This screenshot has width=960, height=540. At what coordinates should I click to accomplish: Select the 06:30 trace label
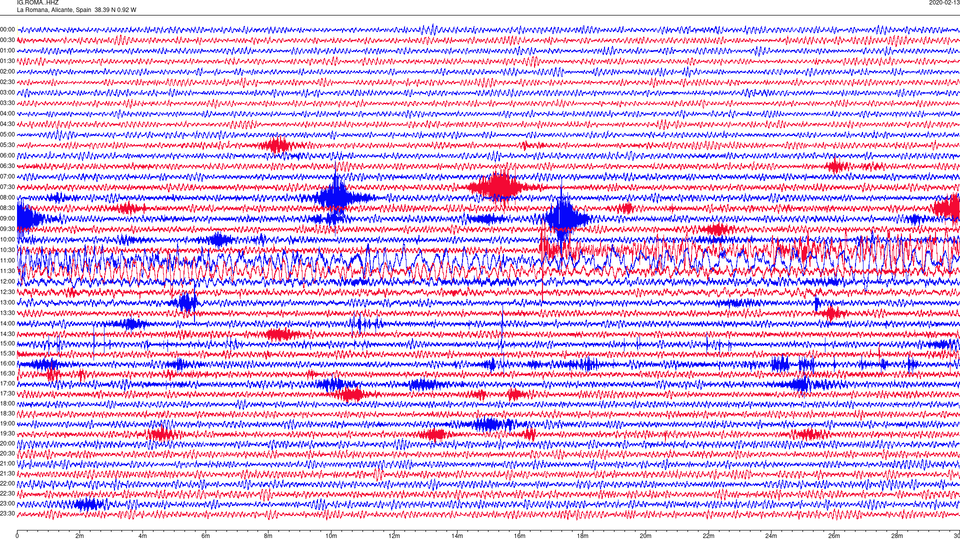[7, 166]
